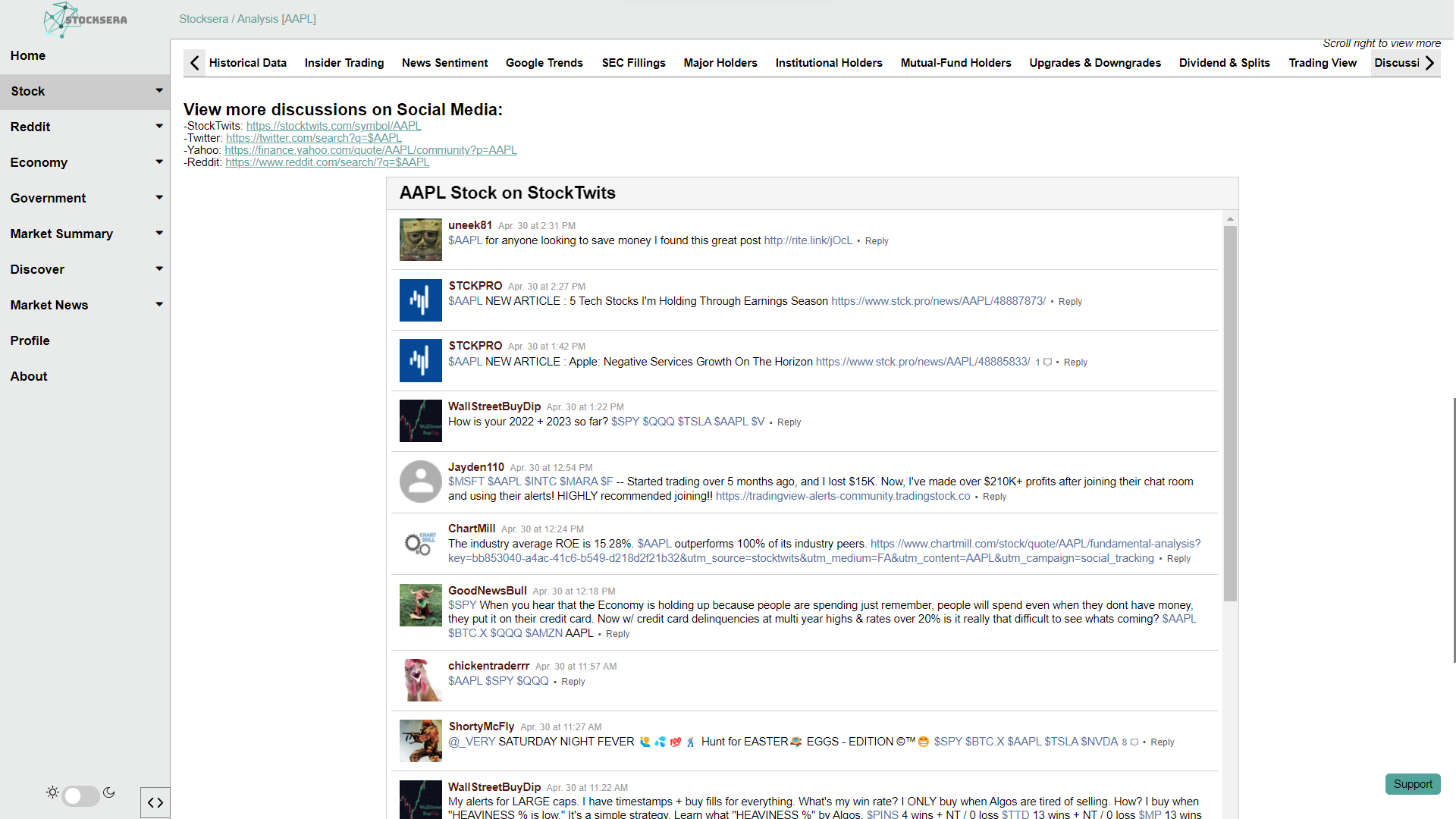Click the moon dark-mode icon
The height and width of the screenshot is (819, 1456).
point(109,792)
